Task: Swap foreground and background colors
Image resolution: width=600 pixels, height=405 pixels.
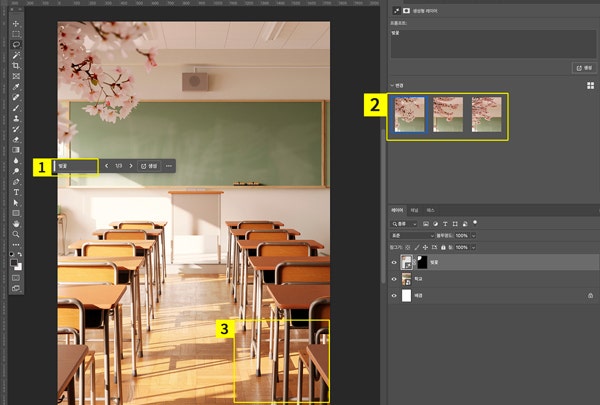Action: 20,254
